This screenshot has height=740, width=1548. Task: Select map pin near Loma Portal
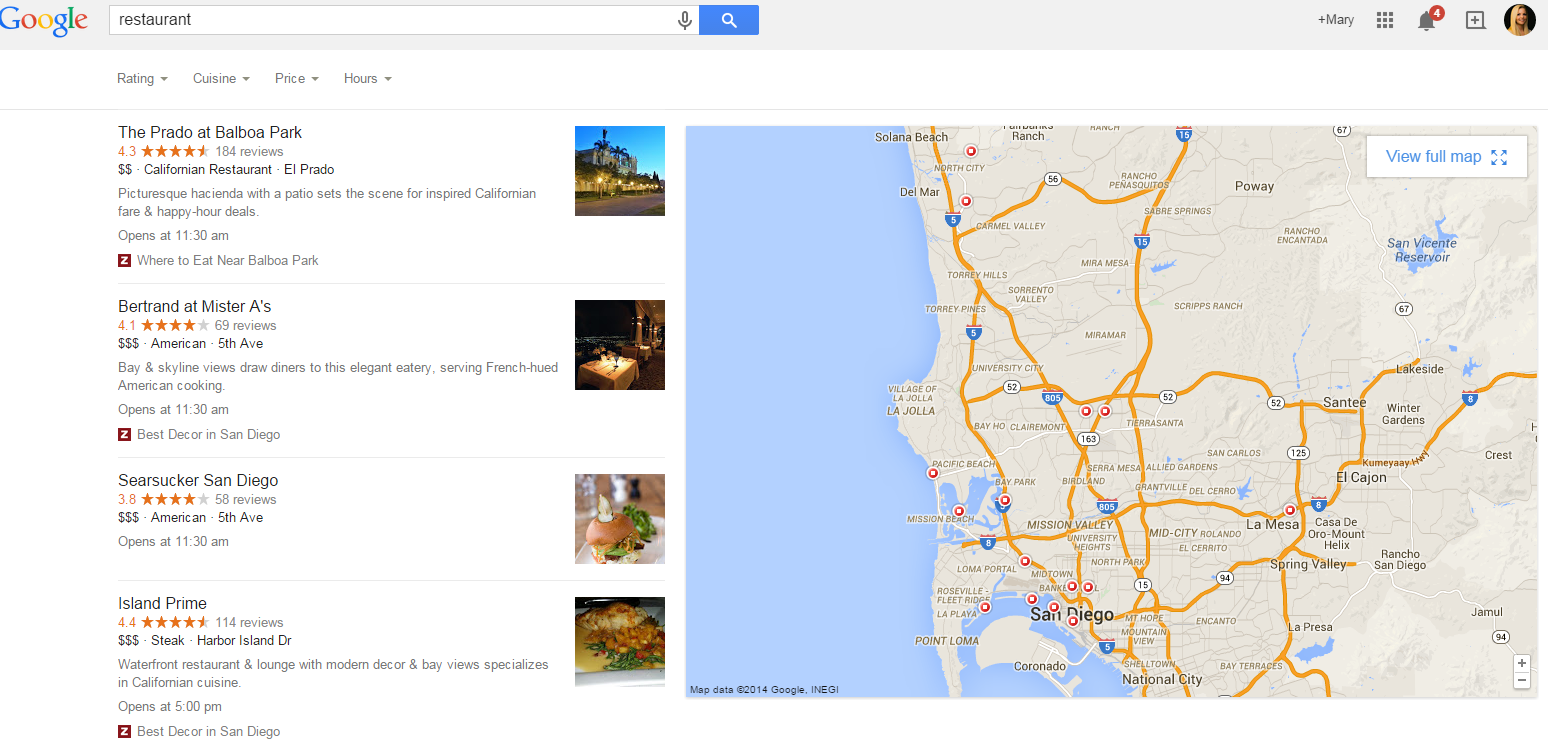click(1025, 561)
